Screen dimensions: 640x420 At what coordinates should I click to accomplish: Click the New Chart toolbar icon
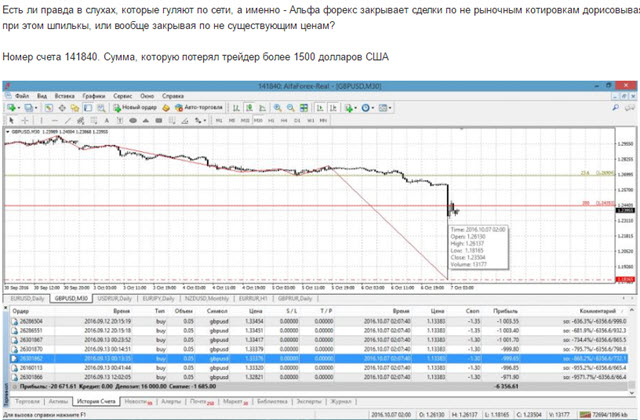(x=11, y=108)
